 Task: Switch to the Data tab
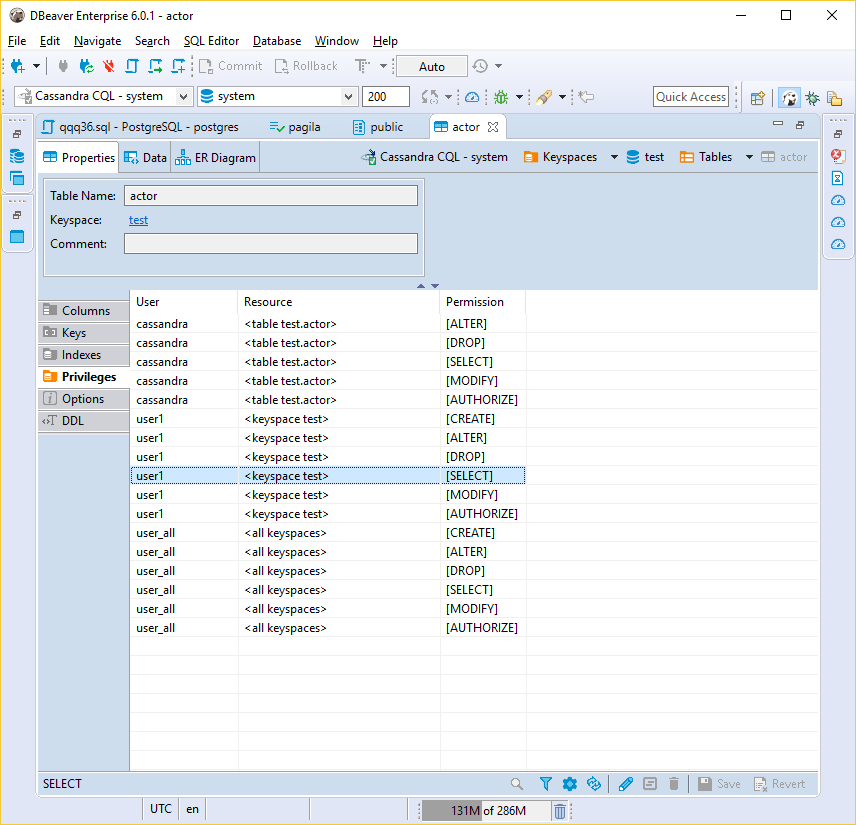coord(145,158)
